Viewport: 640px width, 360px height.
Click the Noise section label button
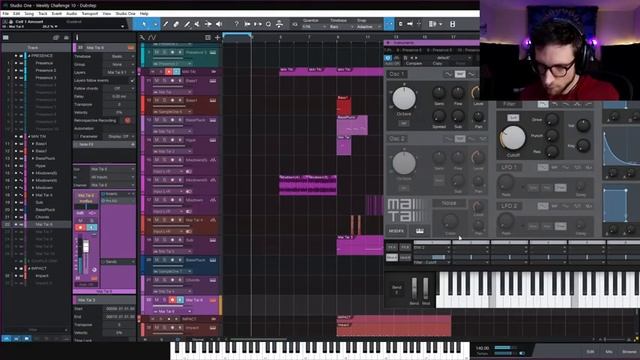(x=449, y=203)
